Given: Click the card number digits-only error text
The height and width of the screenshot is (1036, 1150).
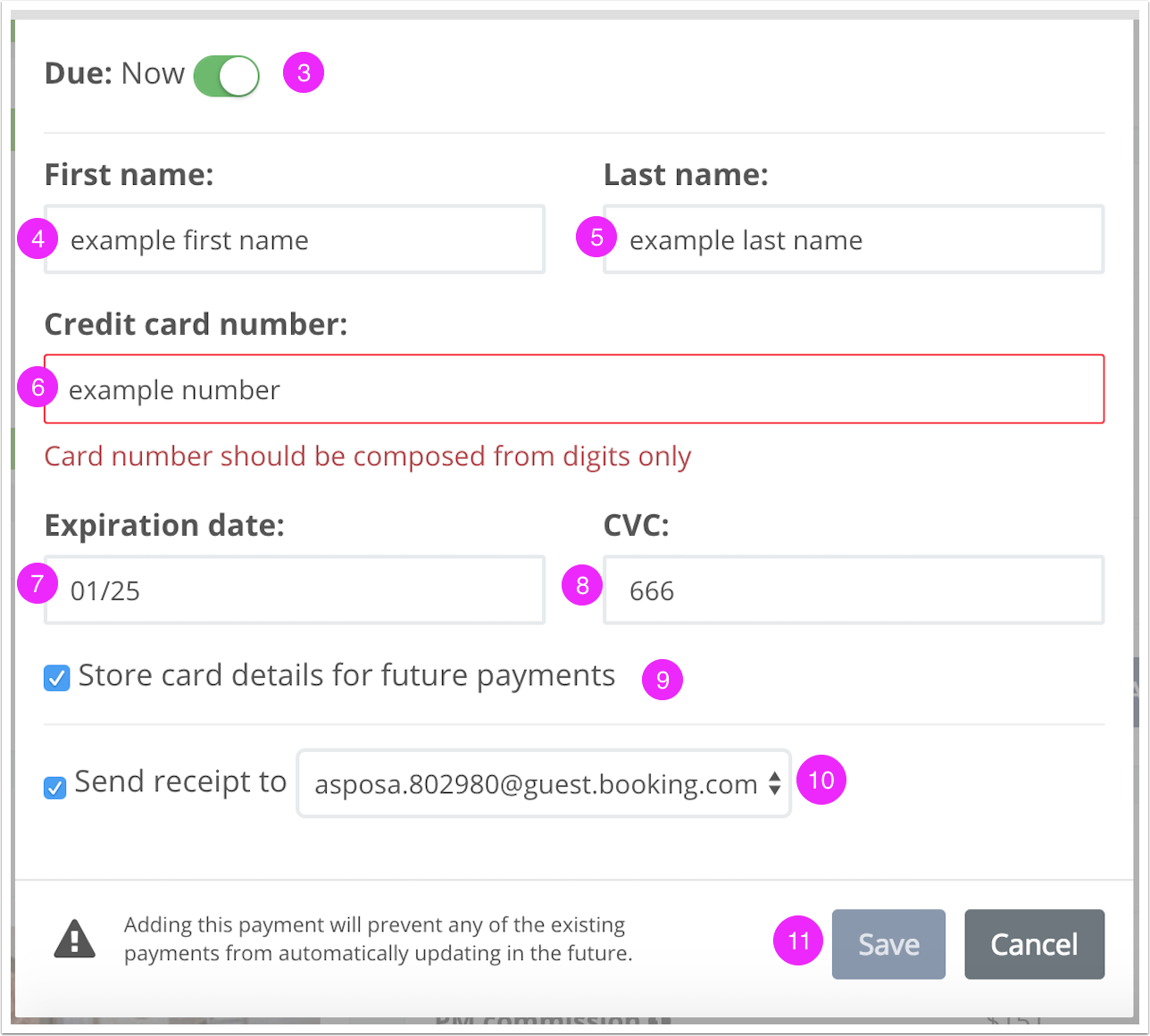Looking at the screenshot, I should tap(368, 456).
